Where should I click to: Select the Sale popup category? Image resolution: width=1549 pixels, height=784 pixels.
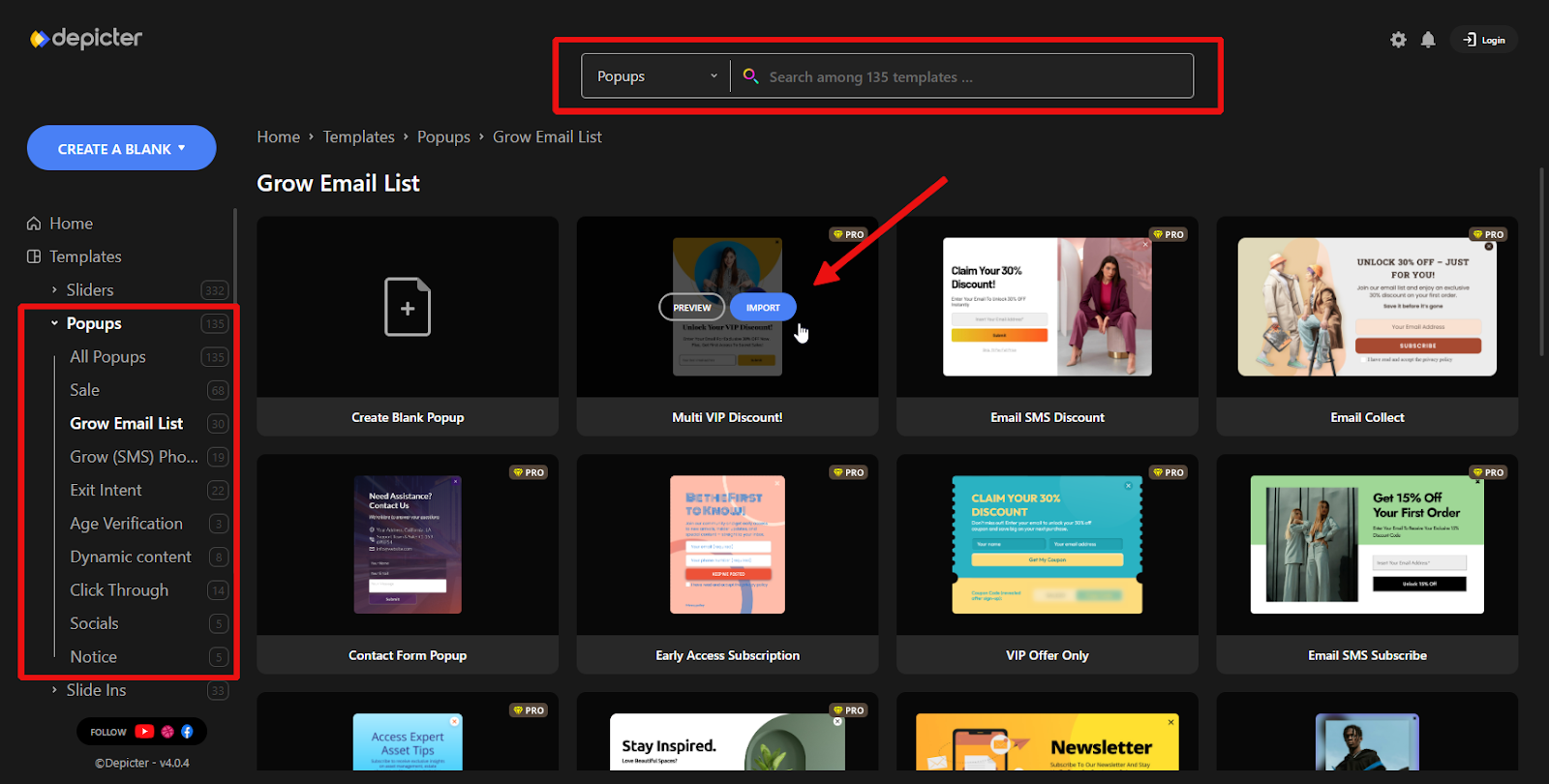84,390
